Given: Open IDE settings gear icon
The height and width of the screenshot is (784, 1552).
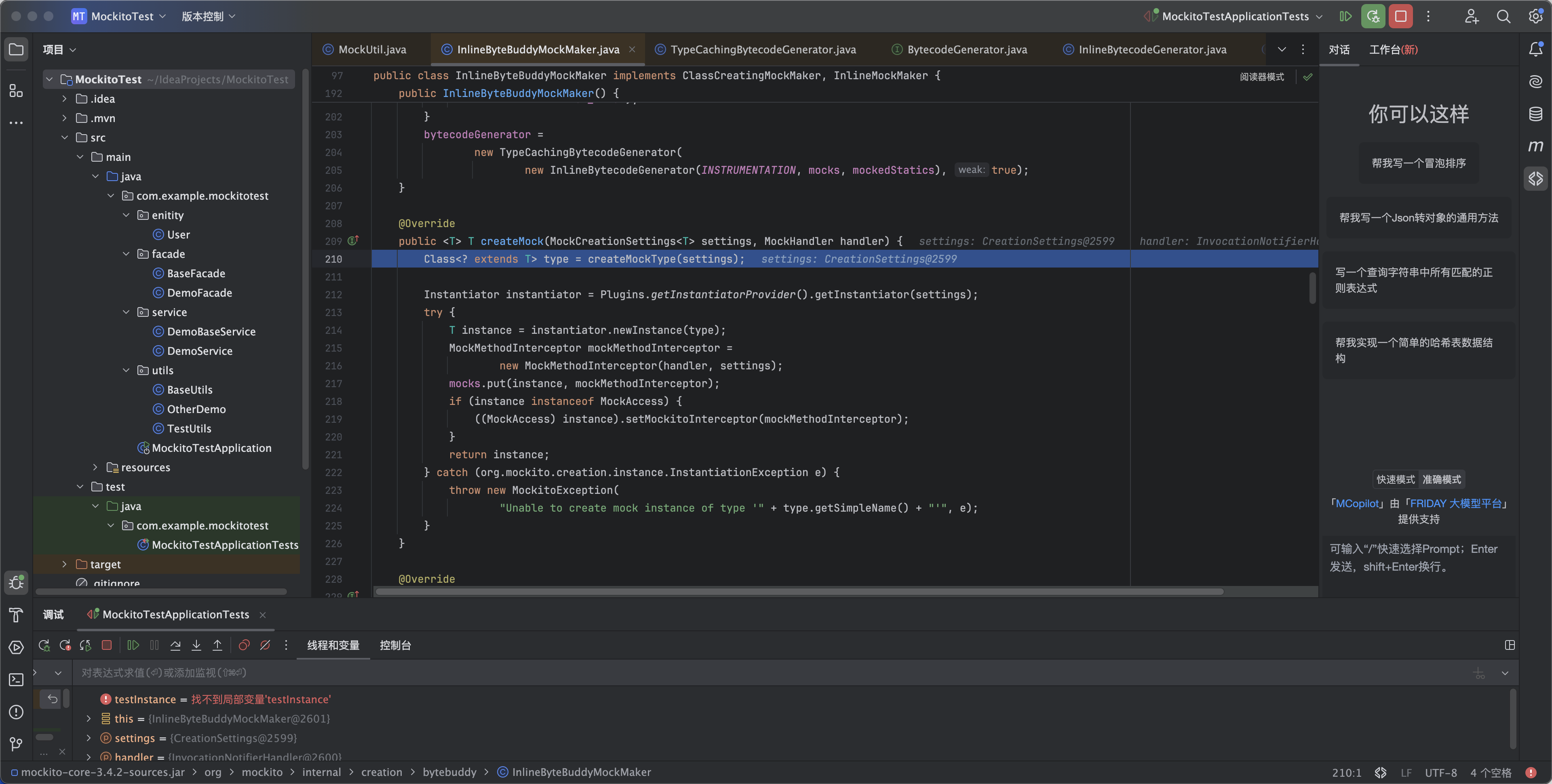Looking at the screenshot, I should click(x=1536, y=16).
